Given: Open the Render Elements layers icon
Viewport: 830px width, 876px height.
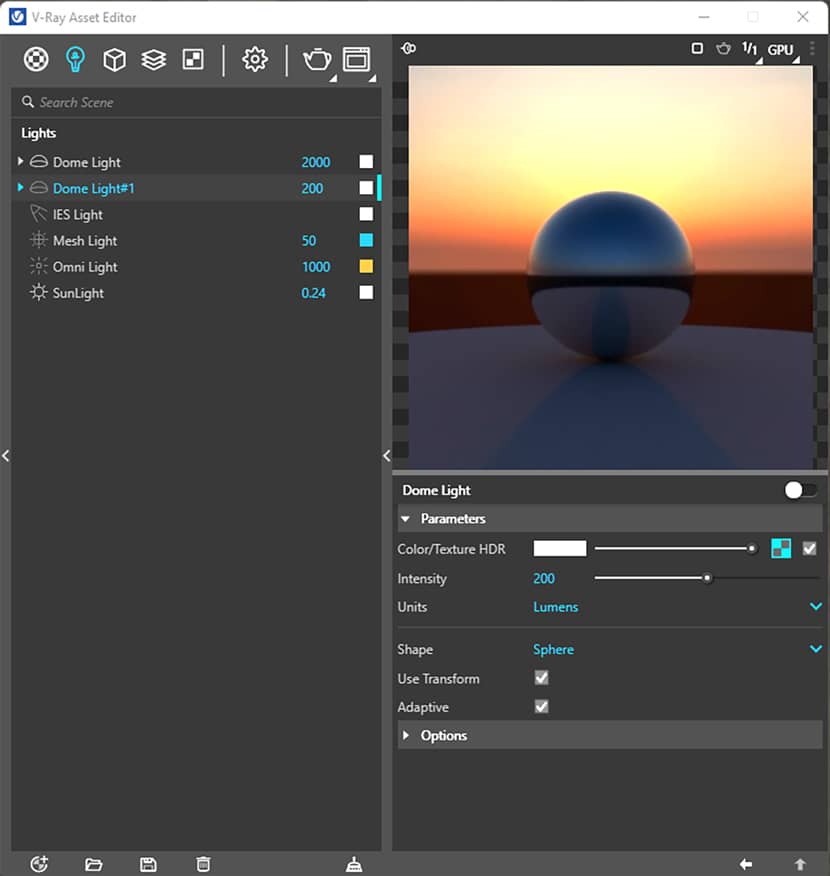Looking at the screenshot, I should click(x=154, y=59).
